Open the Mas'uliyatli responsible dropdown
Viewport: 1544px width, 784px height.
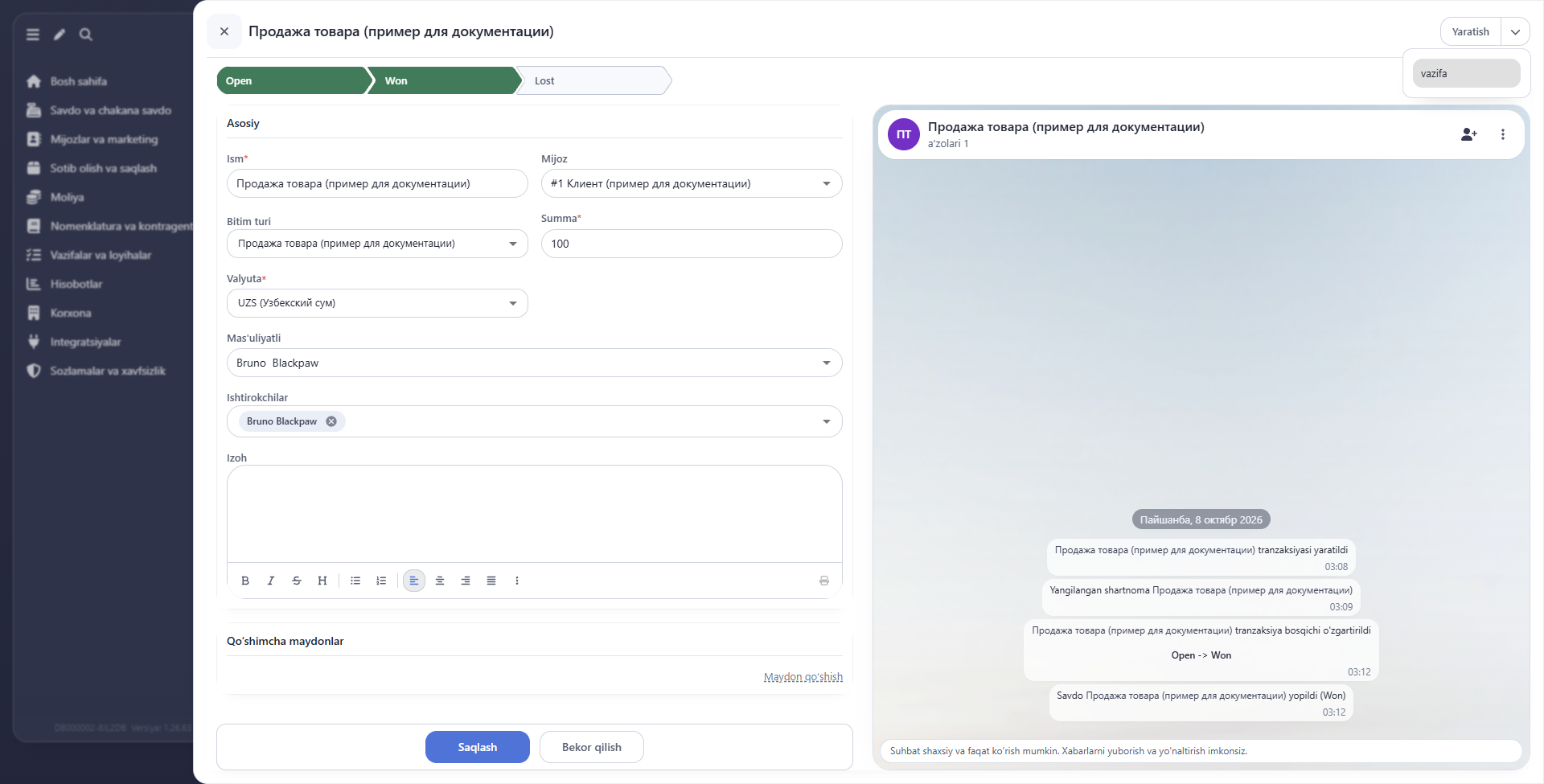click(x=534, y=363)
